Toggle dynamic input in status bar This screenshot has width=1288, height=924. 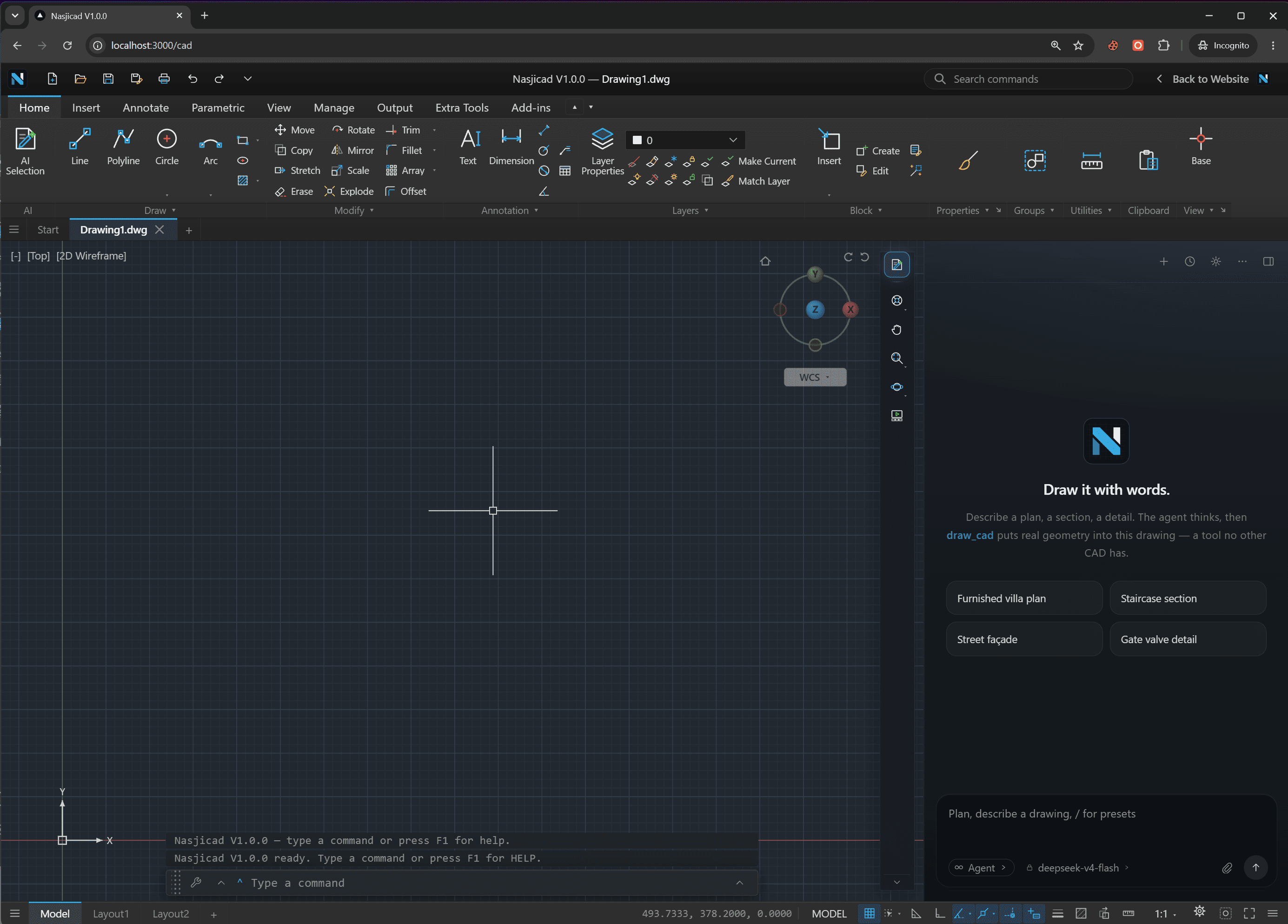click(1034, 913)
